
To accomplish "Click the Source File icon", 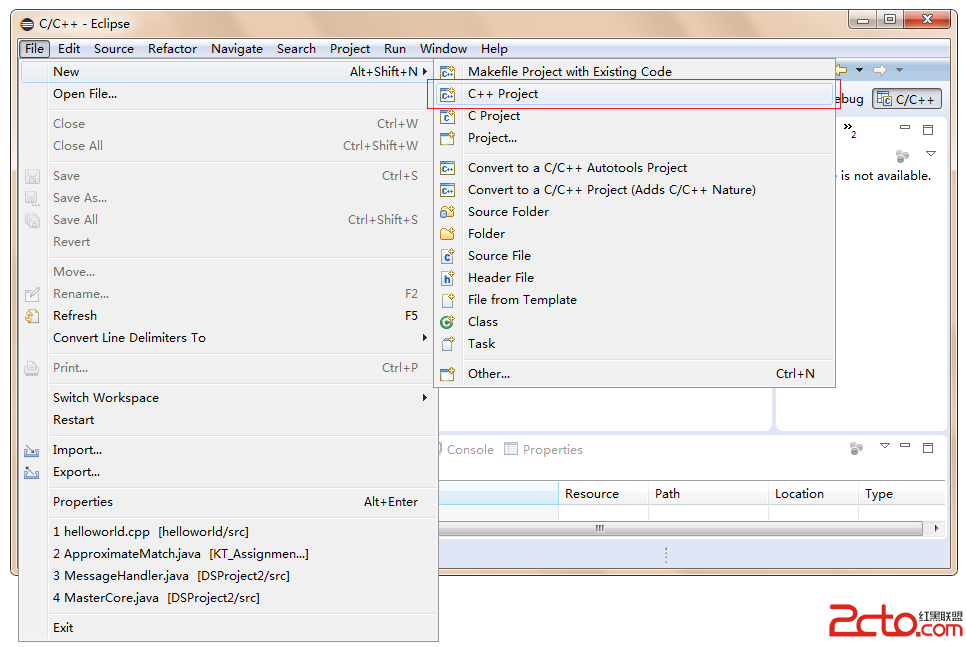I will [448, 256].
